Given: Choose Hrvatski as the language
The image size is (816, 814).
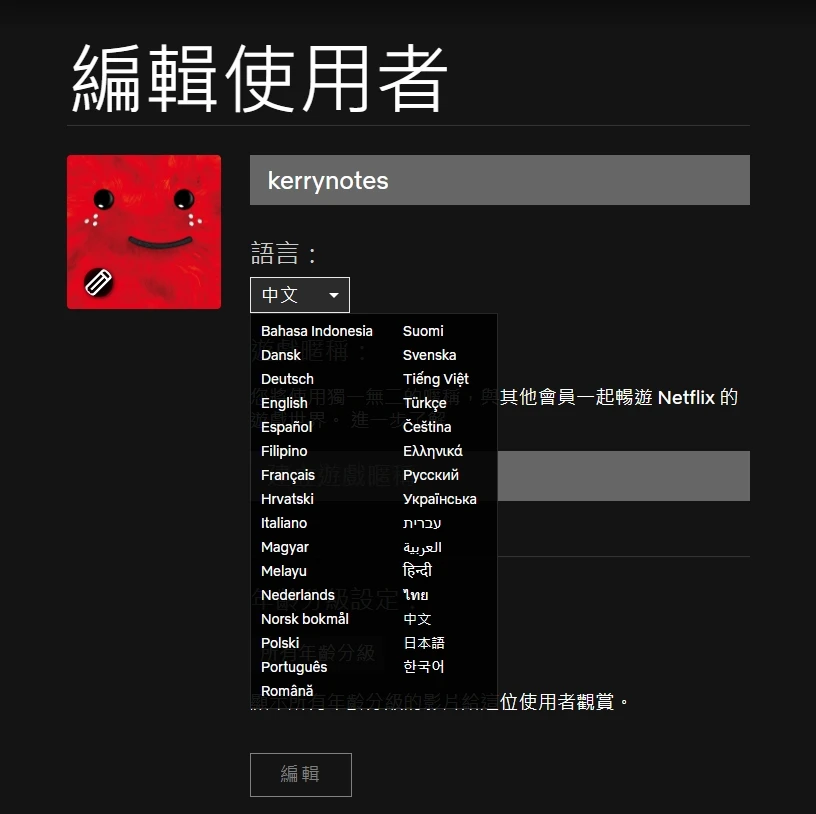Looking at the screenshot, I should [x=287, y=499].
